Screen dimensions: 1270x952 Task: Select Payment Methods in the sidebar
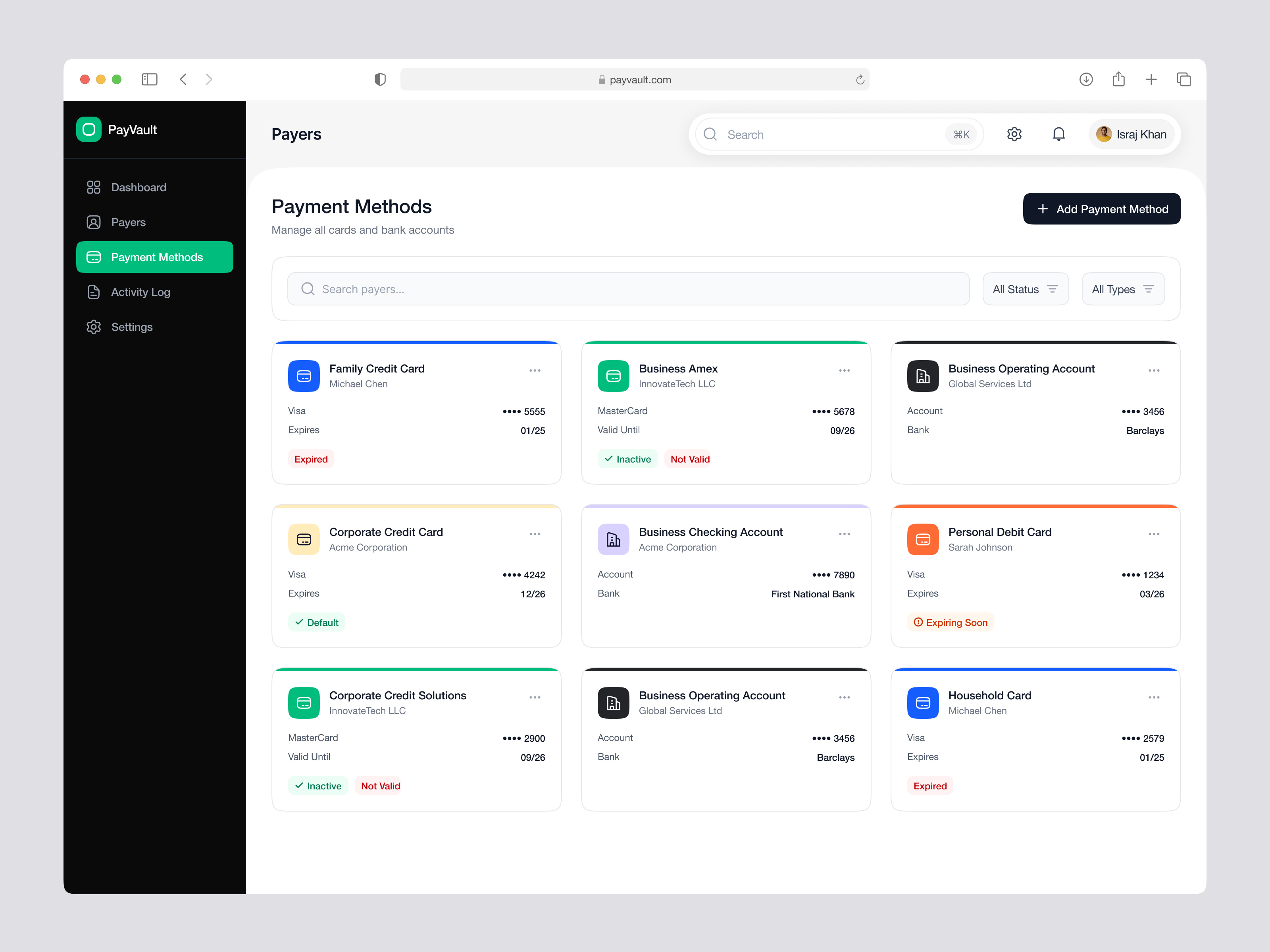(154, 257)
